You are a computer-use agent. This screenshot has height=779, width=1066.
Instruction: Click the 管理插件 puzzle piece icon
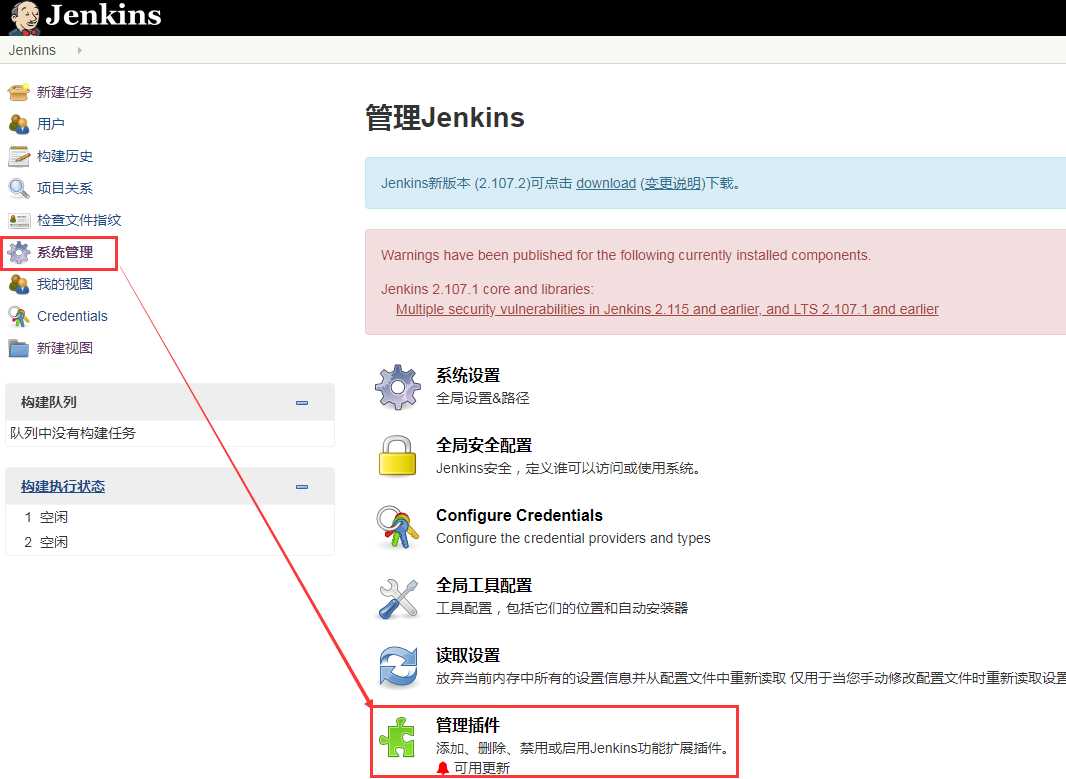click(398, 738)
